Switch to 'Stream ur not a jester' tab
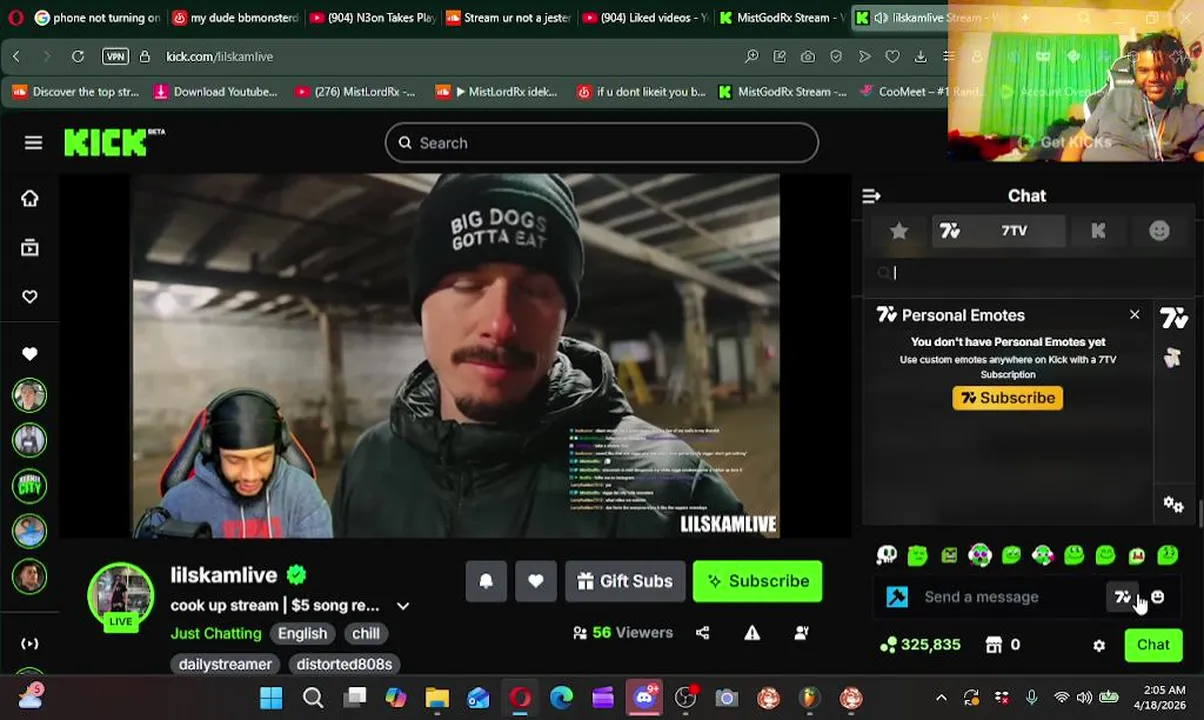 pos(508,18)
